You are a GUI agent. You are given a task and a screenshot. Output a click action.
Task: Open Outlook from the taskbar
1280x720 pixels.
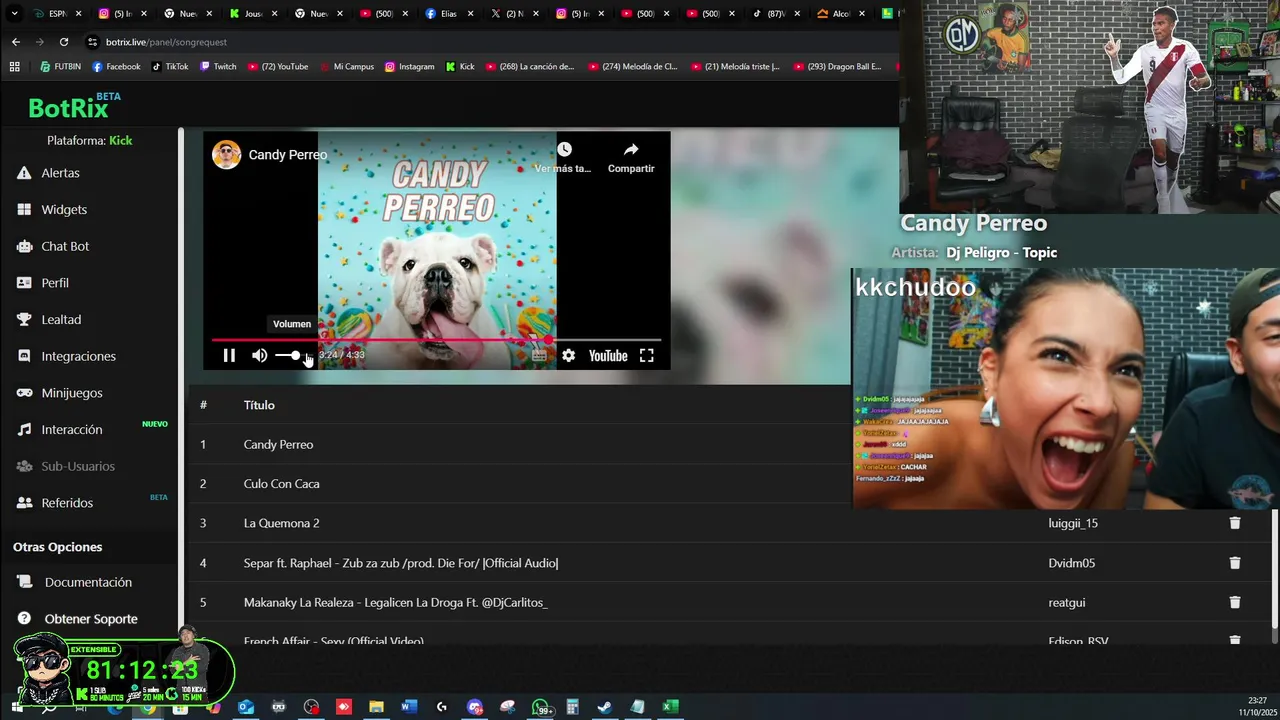pos(246,707)
